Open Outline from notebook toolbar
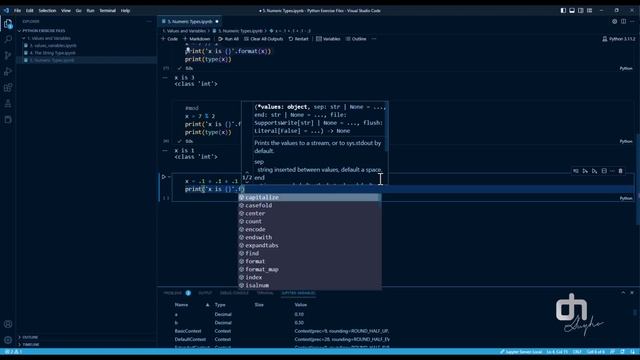This screenshot has height=360, width=640. click(356, 39)
